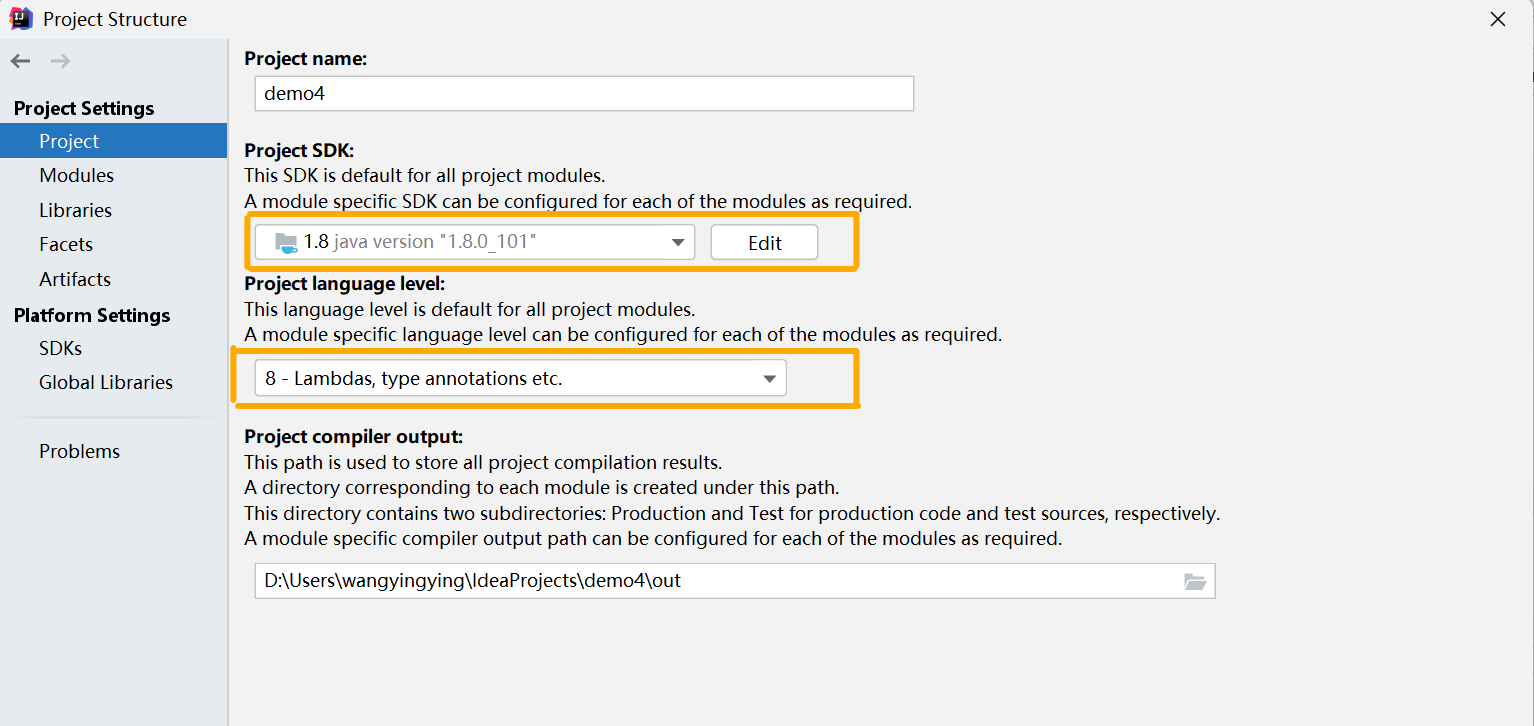
Task: View the Problems list
Action: 79,451
